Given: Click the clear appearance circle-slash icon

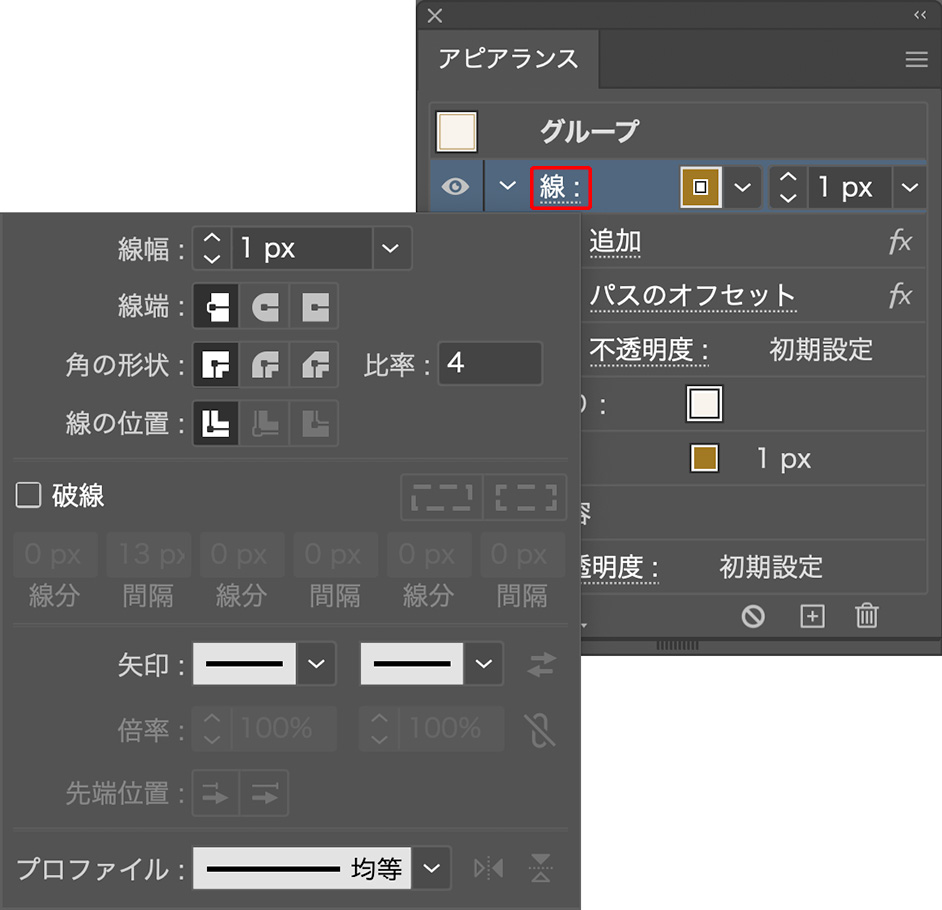Looking at the screenshot, I should (753, 616).
